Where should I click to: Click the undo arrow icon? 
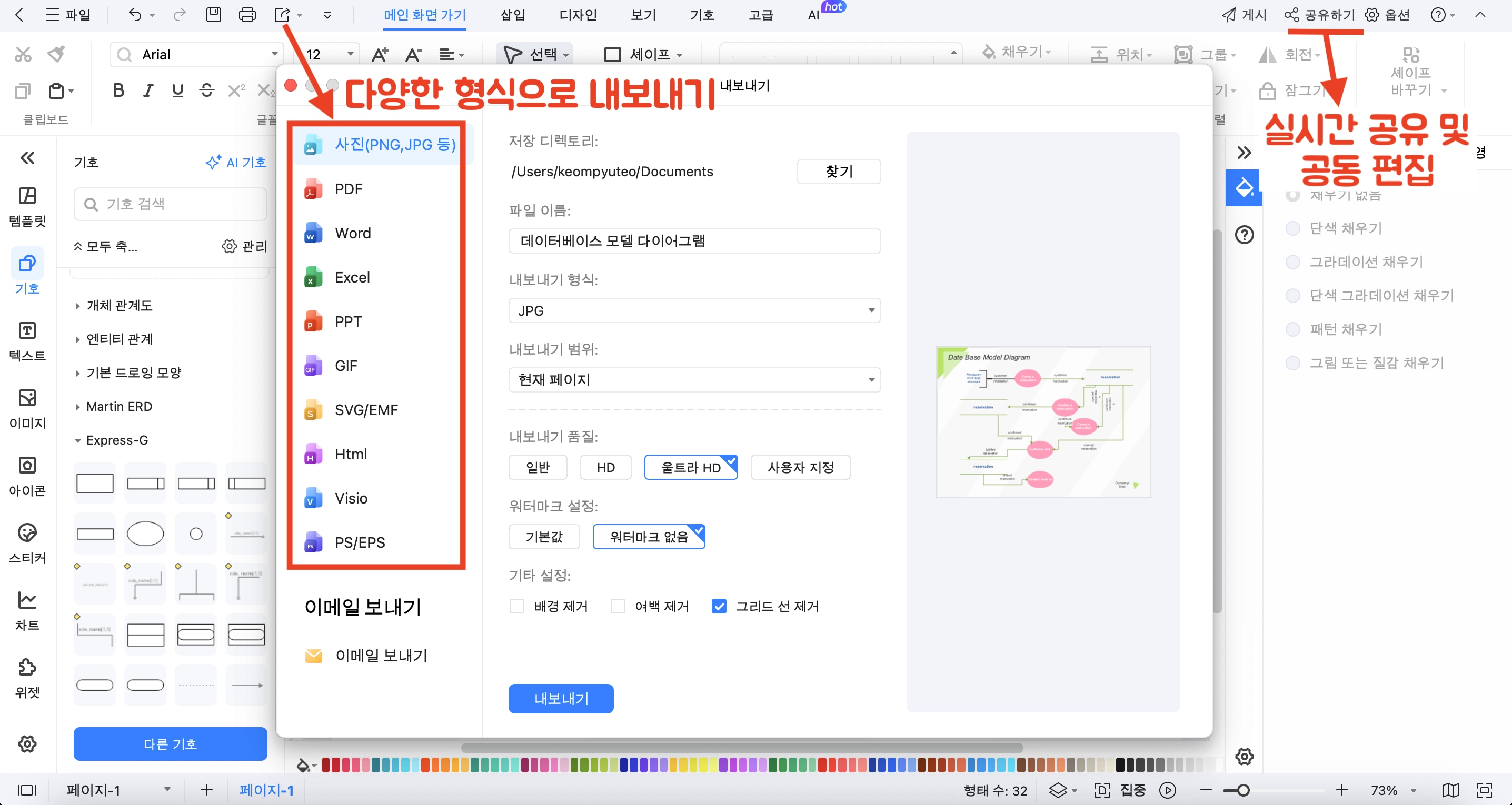(x=135, y=15)
